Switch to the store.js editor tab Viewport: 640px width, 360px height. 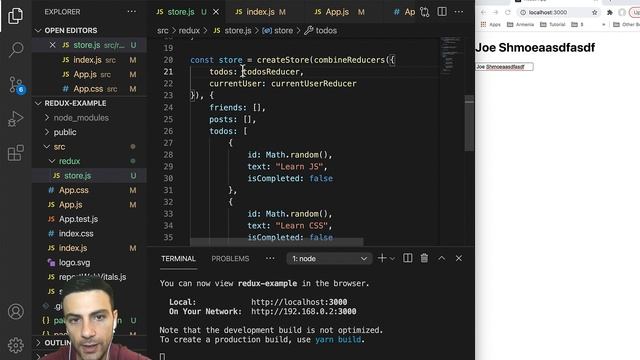181,12
